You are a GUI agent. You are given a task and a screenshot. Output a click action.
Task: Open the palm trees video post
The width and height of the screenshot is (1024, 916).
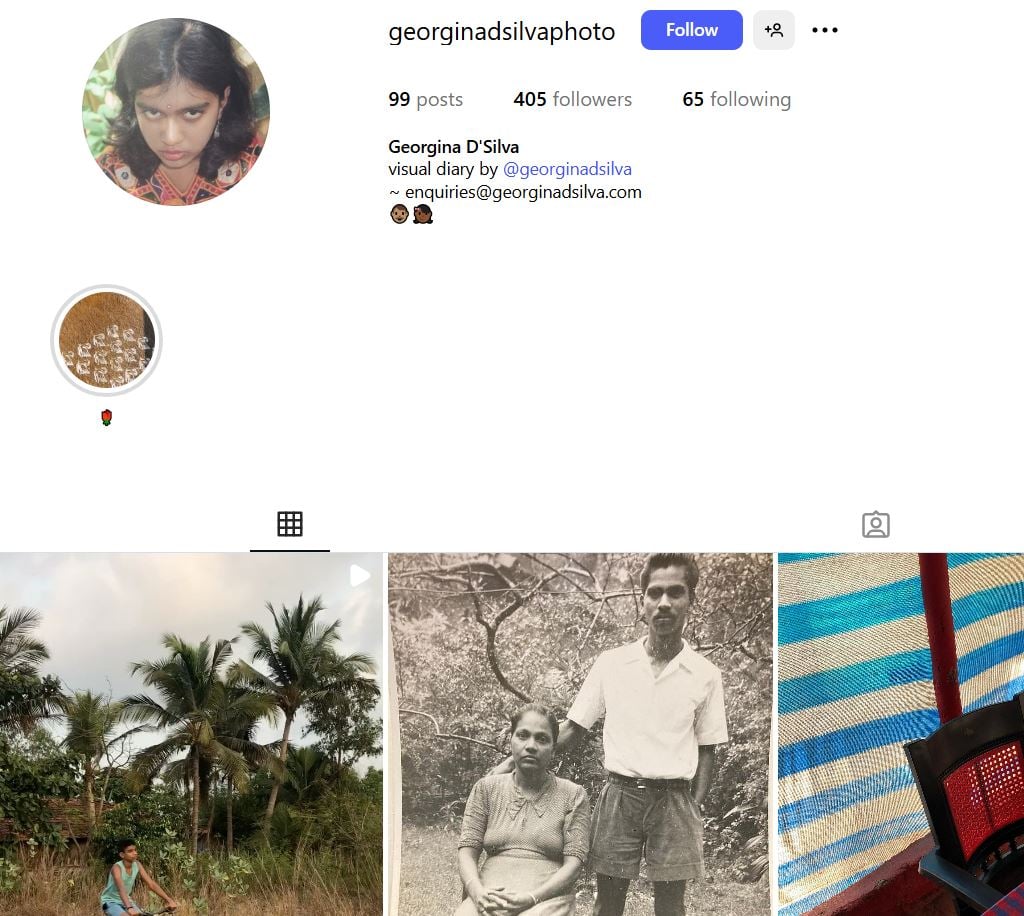tap(191, 734)
